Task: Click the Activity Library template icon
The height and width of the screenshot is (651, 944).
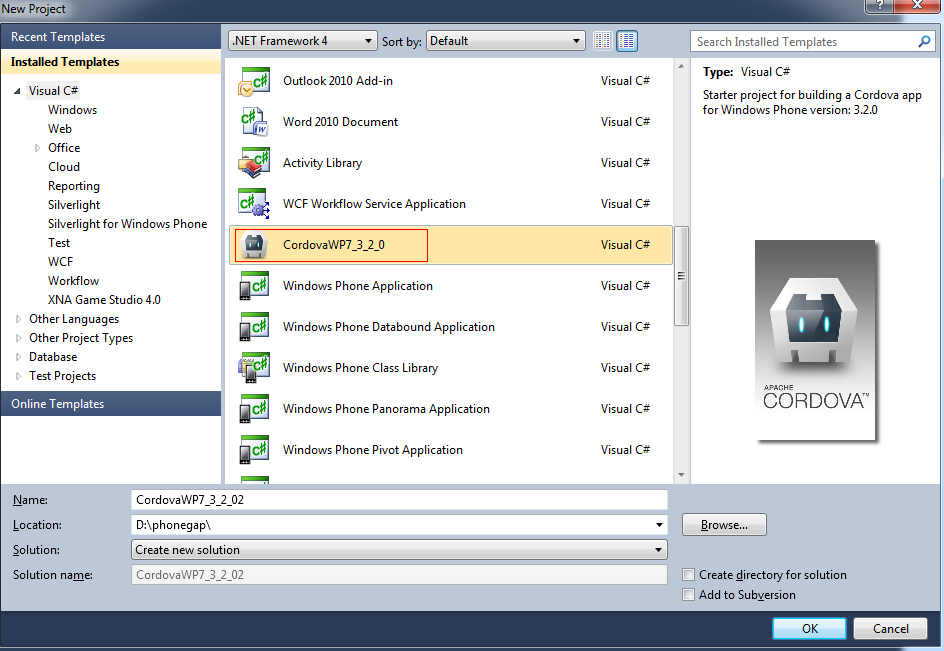Action: click(253, 163)
